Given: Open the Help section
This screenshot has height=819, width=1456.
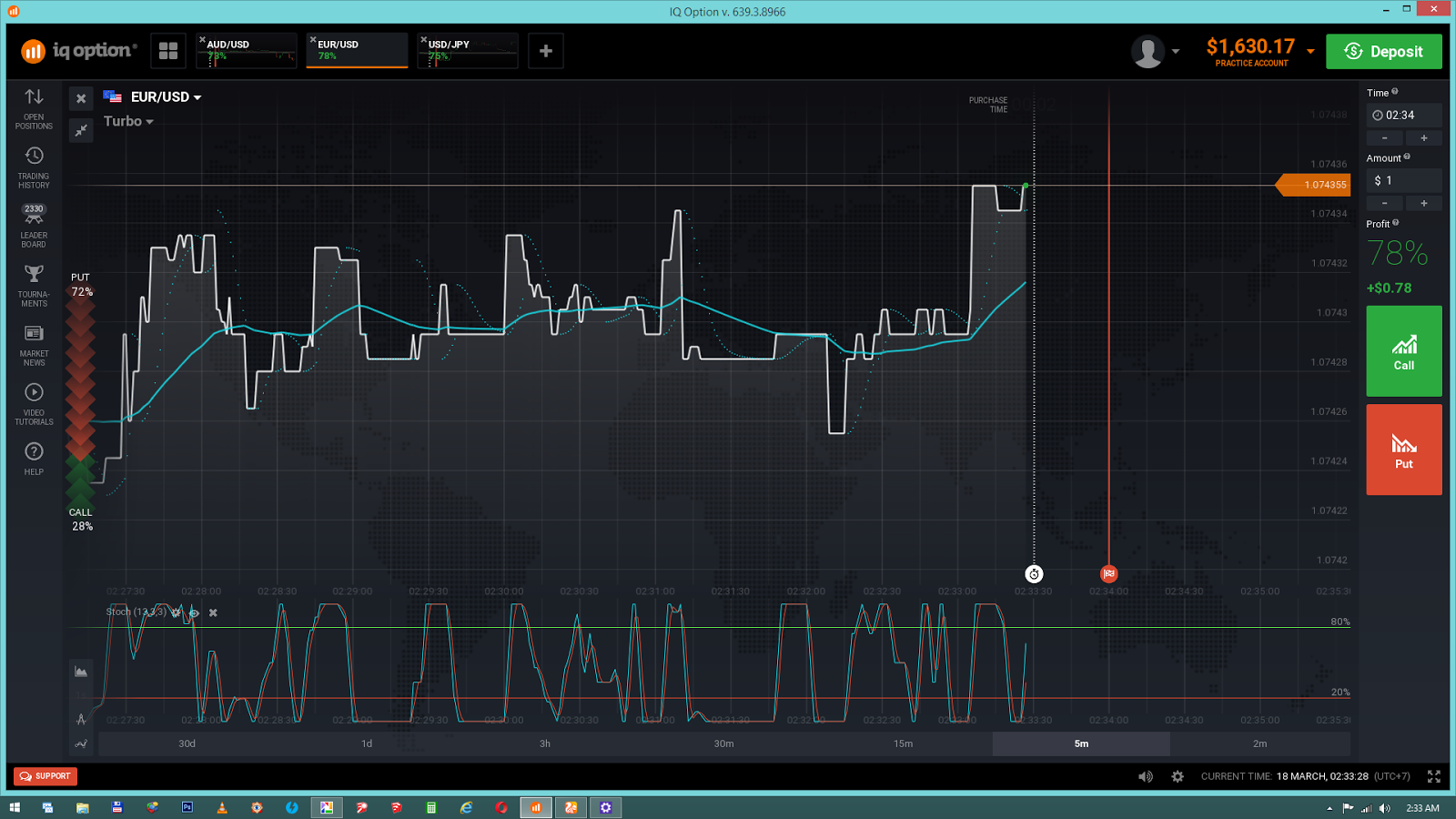Looking at the screenshot, I should click(x=34, y=457).
